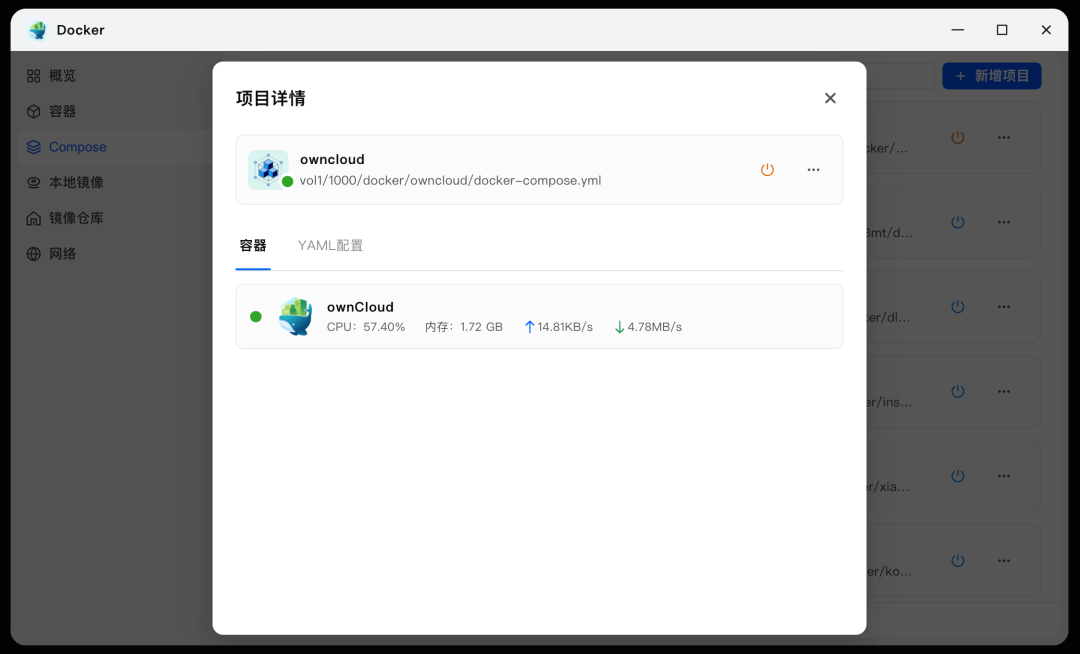1080x654 pixels.
Task: Open more options for owncloud project
Action: pos(813,169)
